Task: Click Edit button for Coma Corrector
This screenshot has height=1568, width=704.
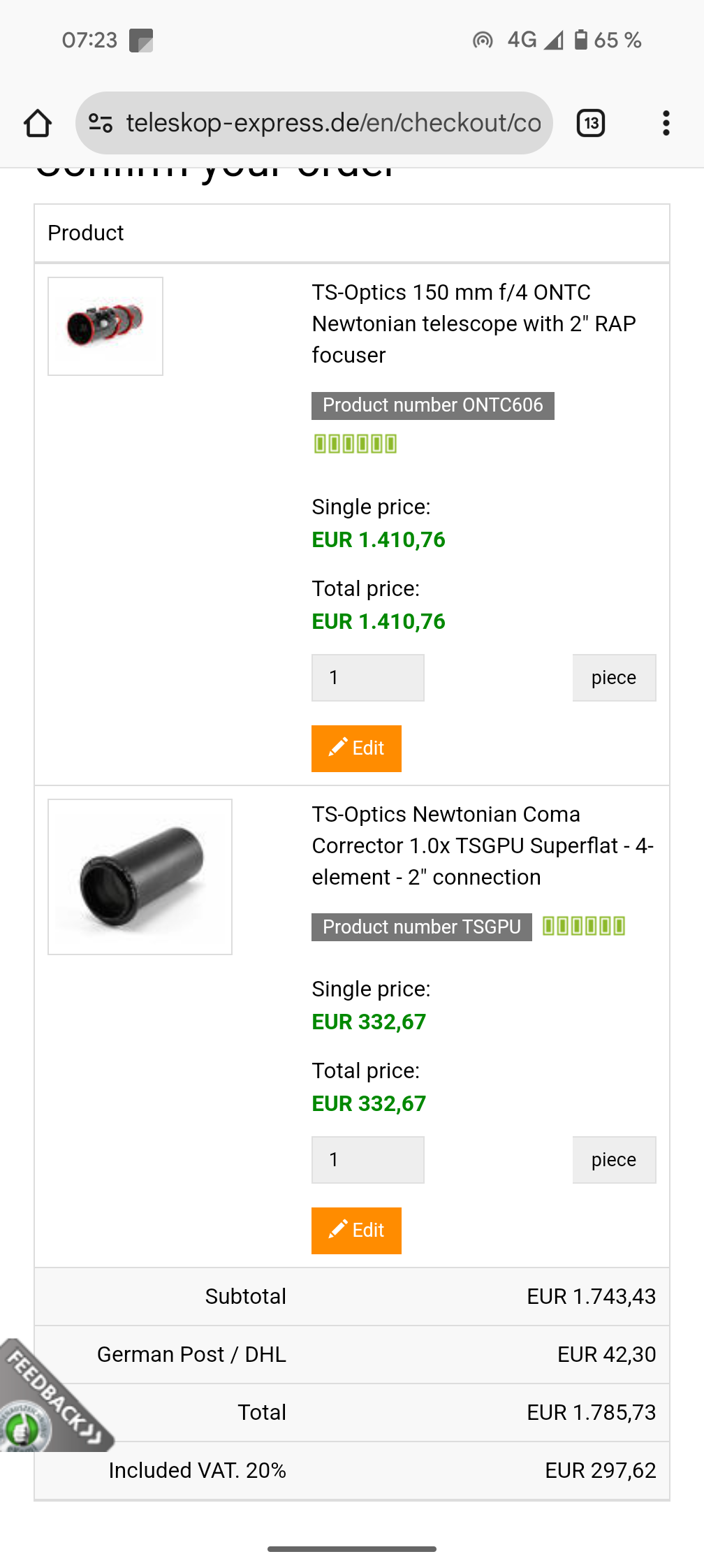Action: coord(356,1231)
